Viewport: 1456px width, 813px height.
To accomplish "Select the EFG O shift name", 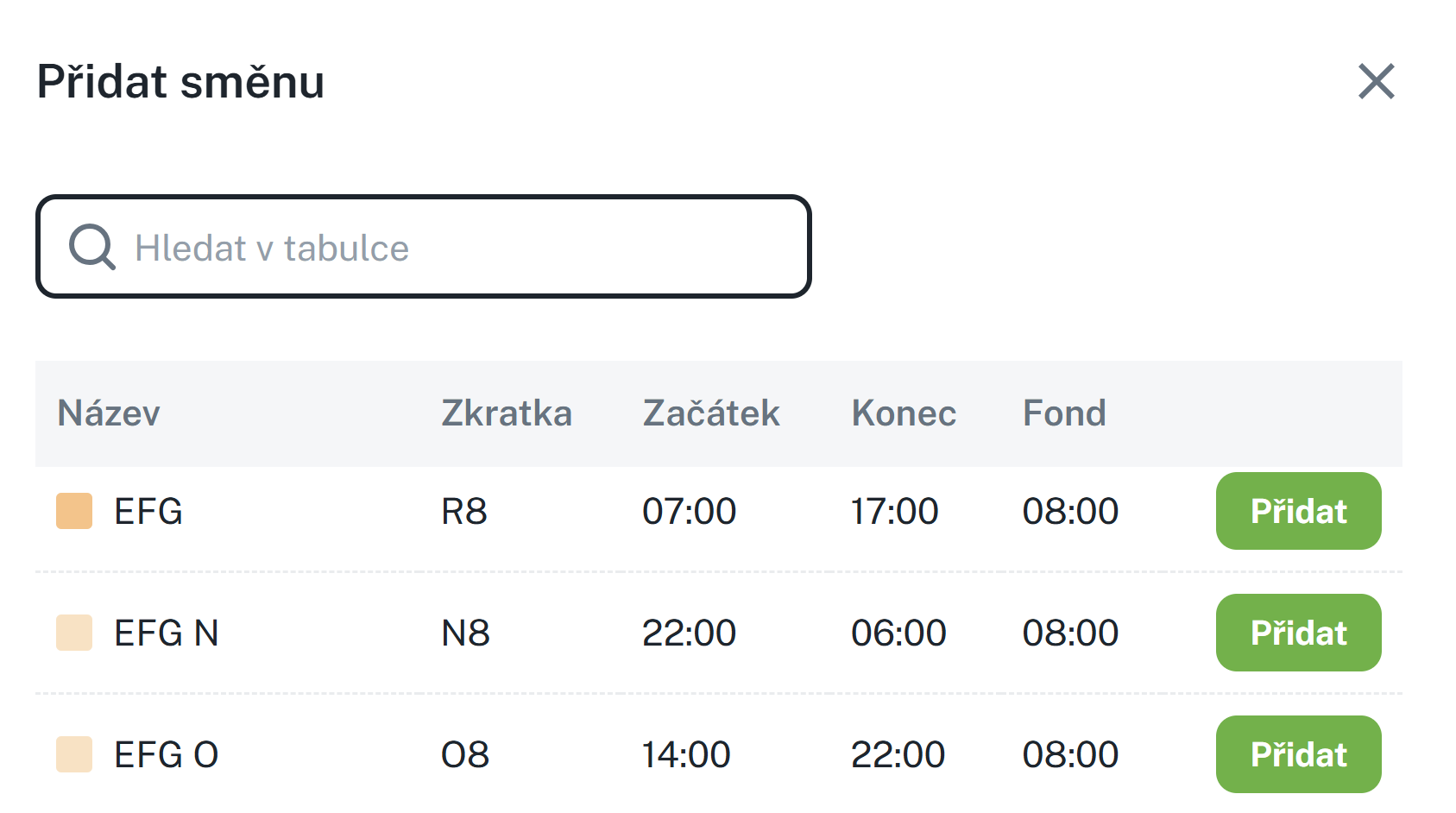I will (167, 755).
